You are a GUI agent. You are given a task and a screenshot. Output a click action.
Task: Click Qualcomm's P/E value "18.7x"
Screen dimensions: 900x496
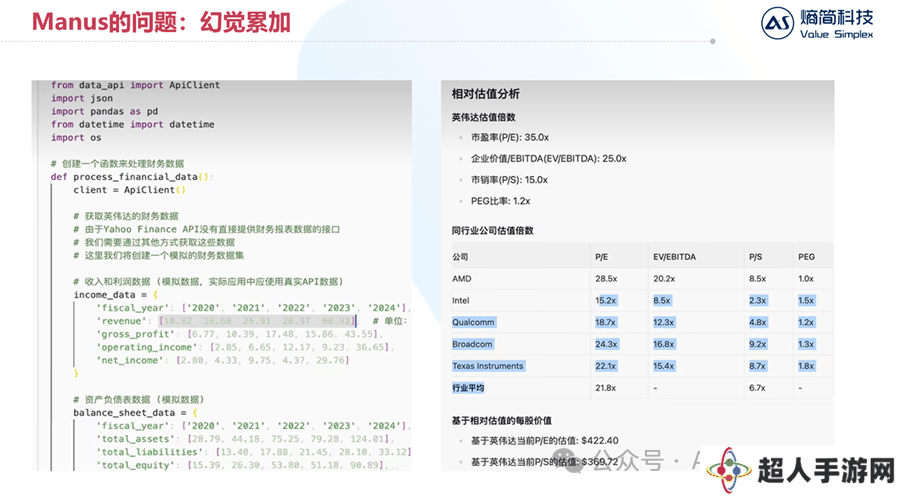point(606,322)
